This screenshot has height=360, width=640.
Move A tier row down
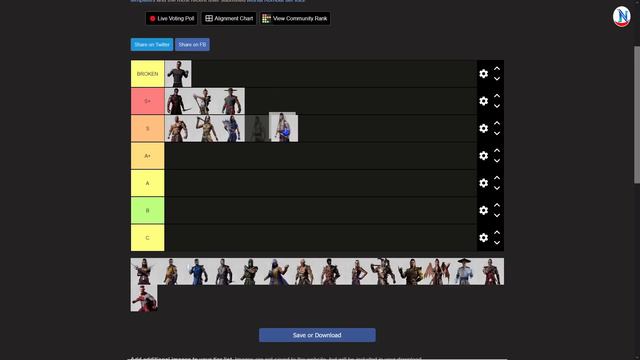(x=497, y=188)
